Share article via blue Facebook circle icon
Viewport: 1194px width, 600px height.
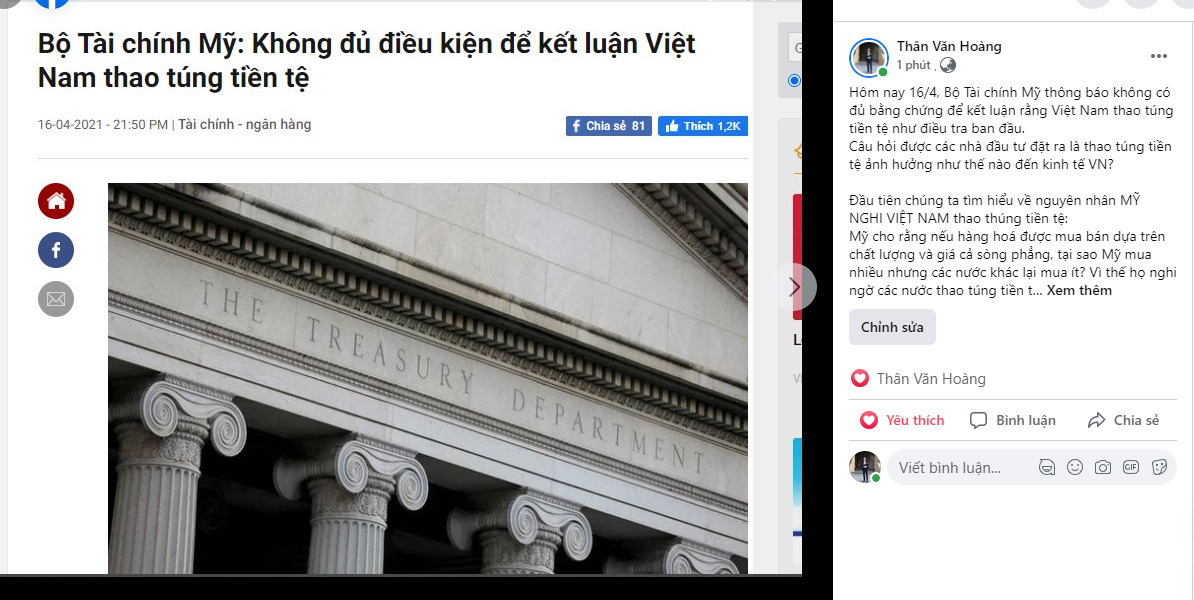pyautogui.click(x=56, y=250)
